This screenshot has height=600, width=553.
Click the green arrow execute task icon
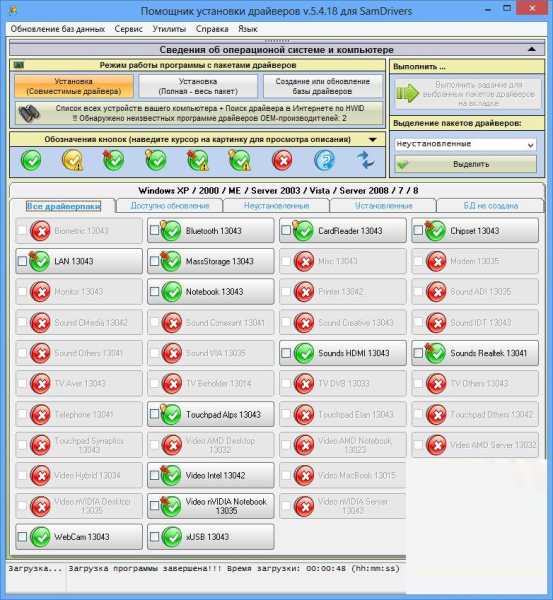click(408, 93)
